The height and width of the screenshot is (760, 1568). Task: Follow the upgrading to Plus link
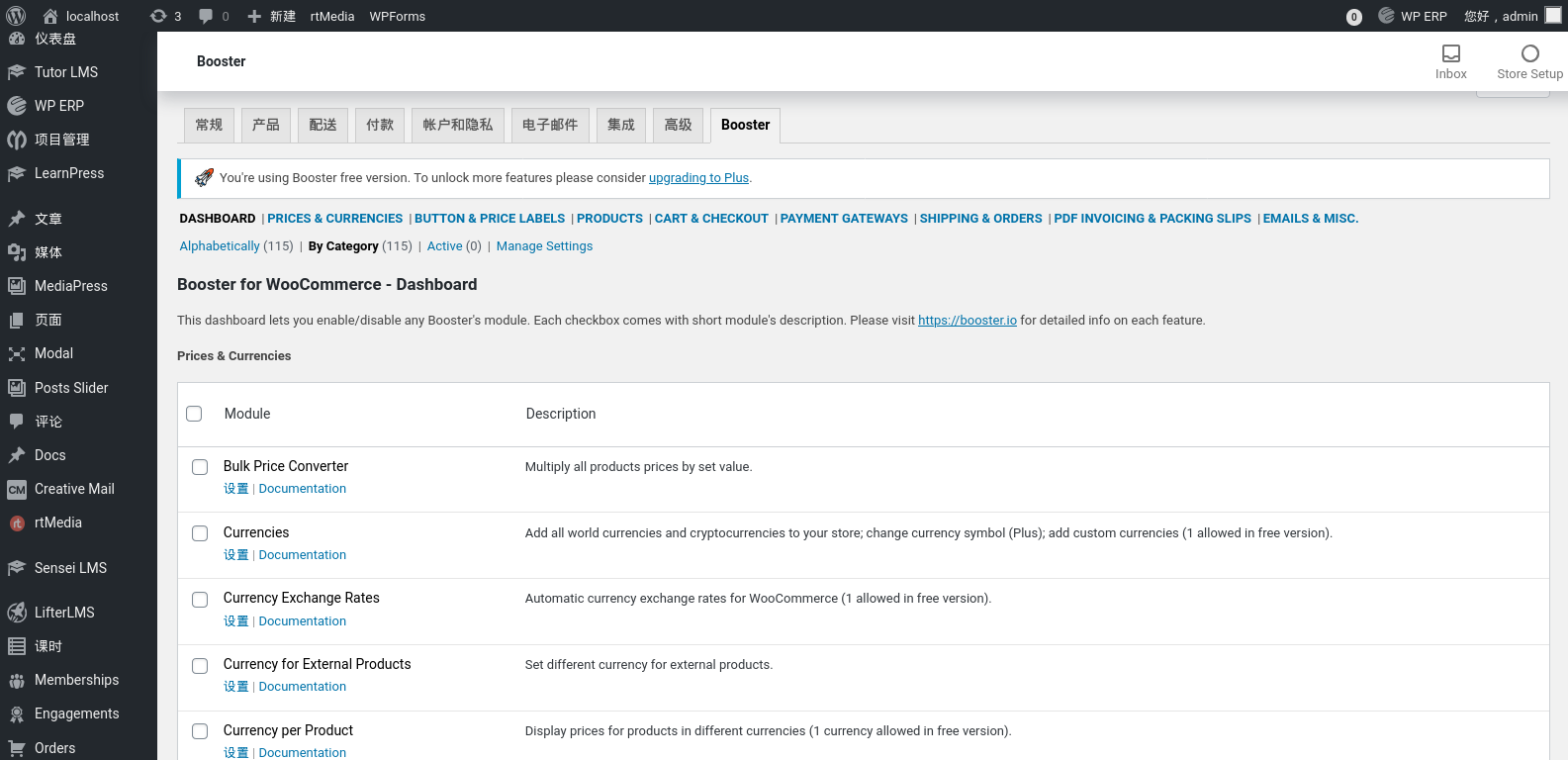pos(698,178)
